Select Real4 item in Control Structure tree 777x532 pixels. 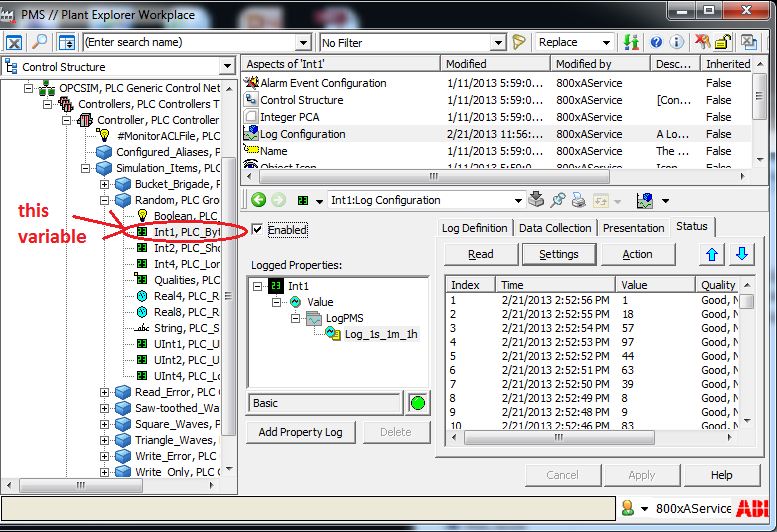186,296
